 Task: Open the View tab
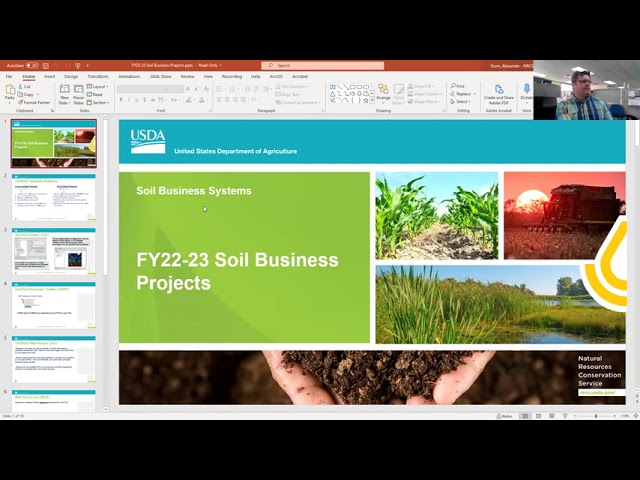tap(208, 76)
